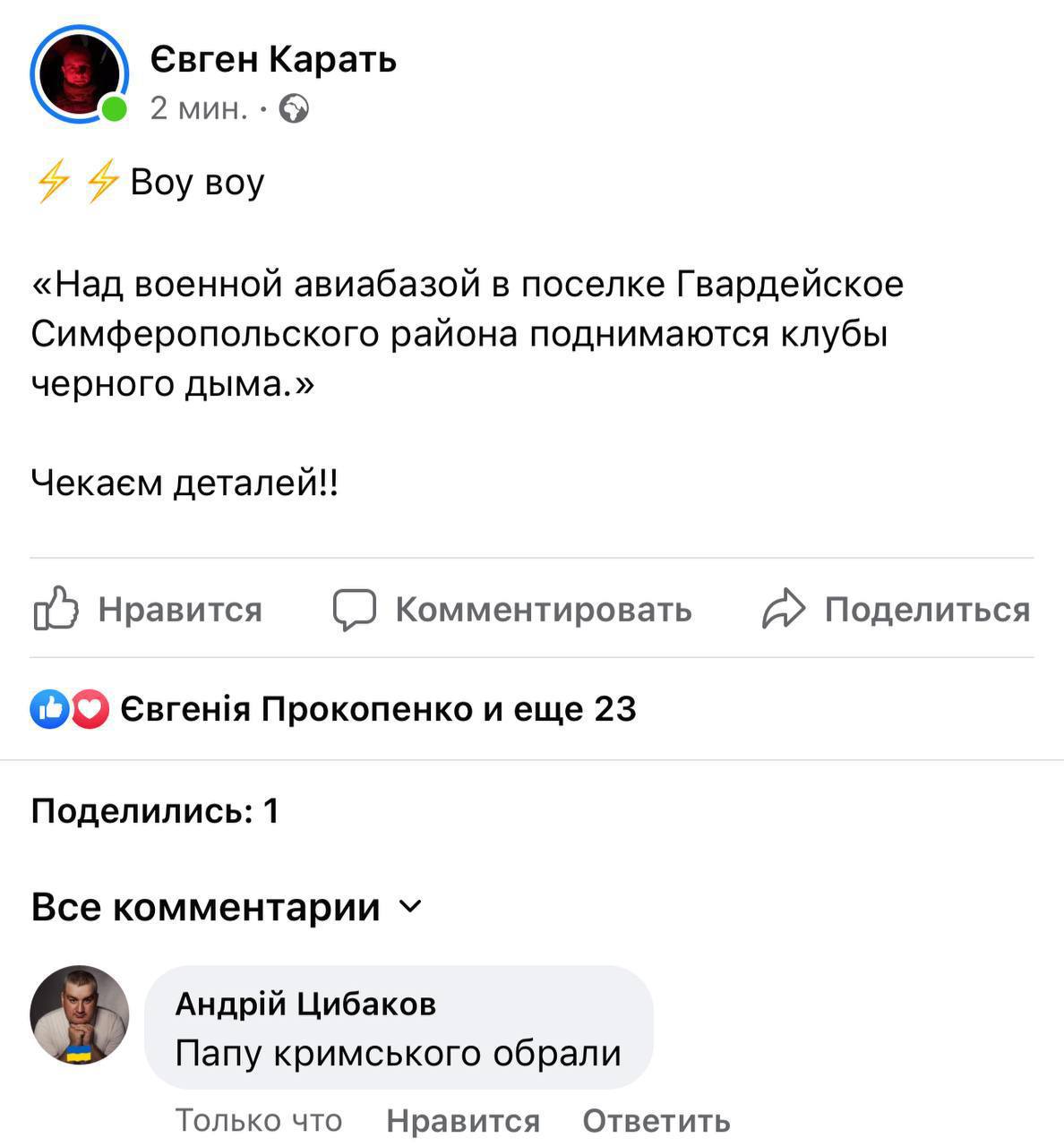Click the "Поделиться" text label

click(927, 610)
